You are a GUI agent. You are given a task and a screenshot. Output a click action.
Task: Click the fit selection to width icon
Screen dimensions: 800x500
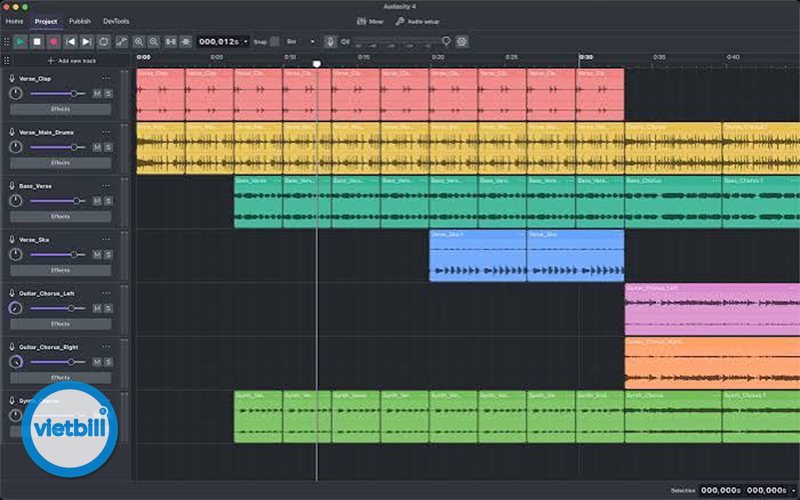[x=170, y=42]
